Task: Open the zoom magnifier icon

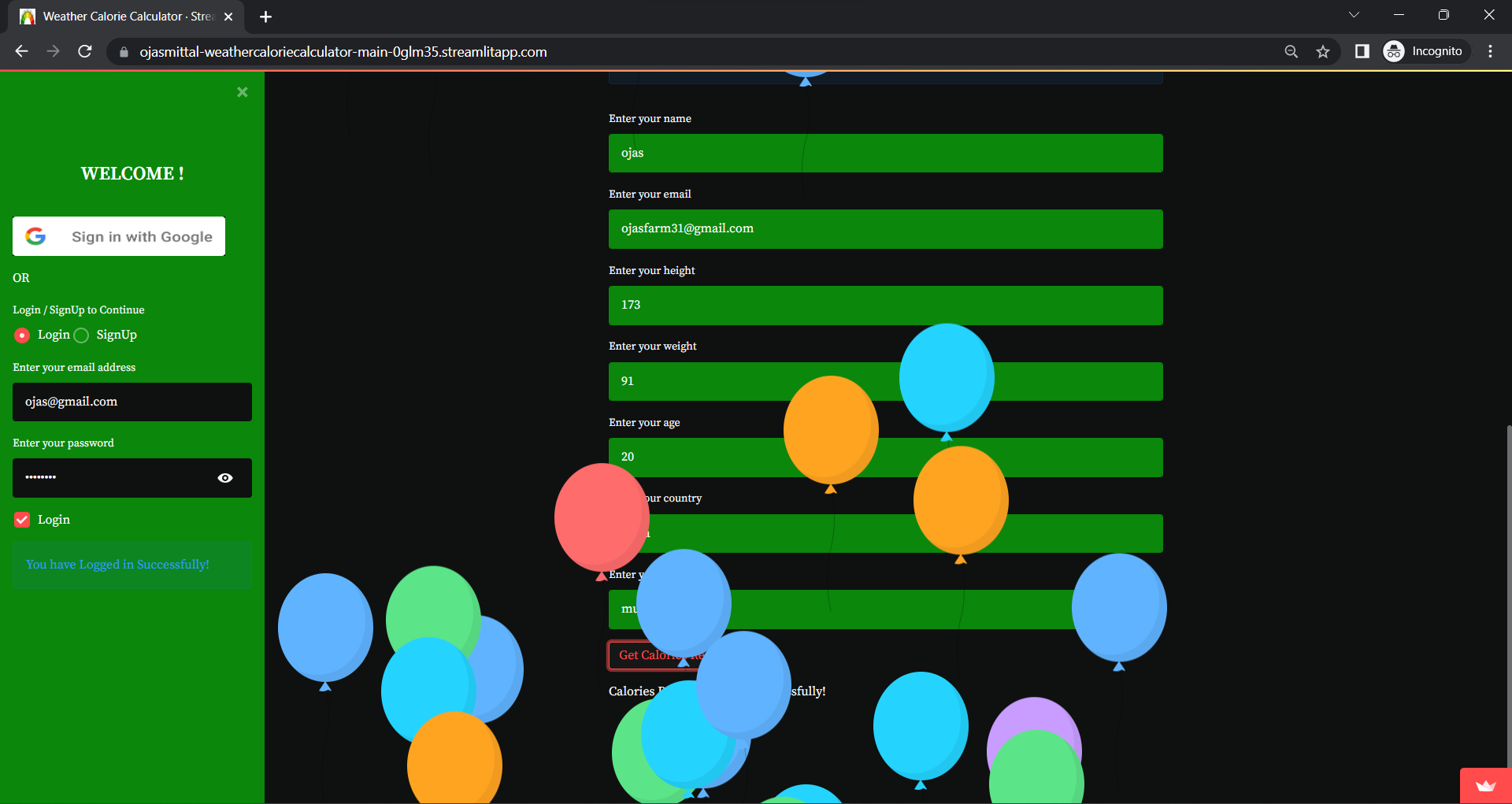Action: pos(1291,51)
